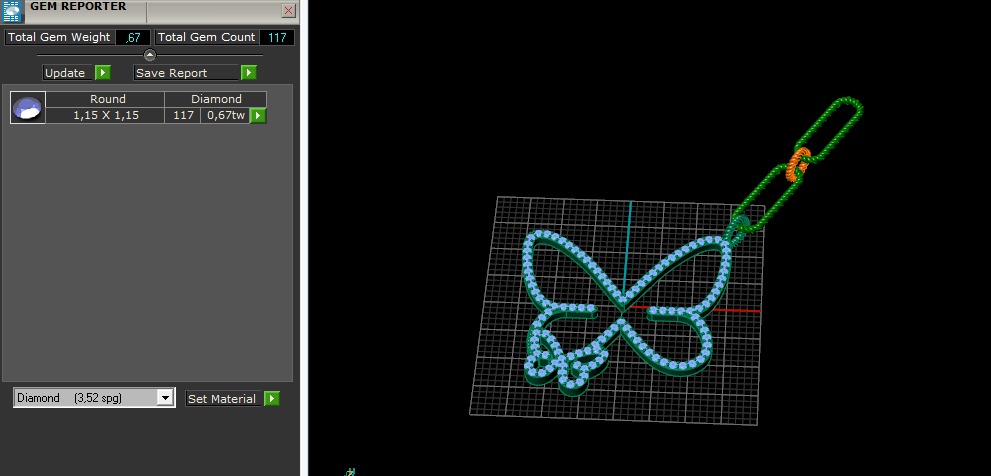Click the green arrow next to Set Material
Image resolution: width=991 pixels, height=476 pixels.
[272, 399]
